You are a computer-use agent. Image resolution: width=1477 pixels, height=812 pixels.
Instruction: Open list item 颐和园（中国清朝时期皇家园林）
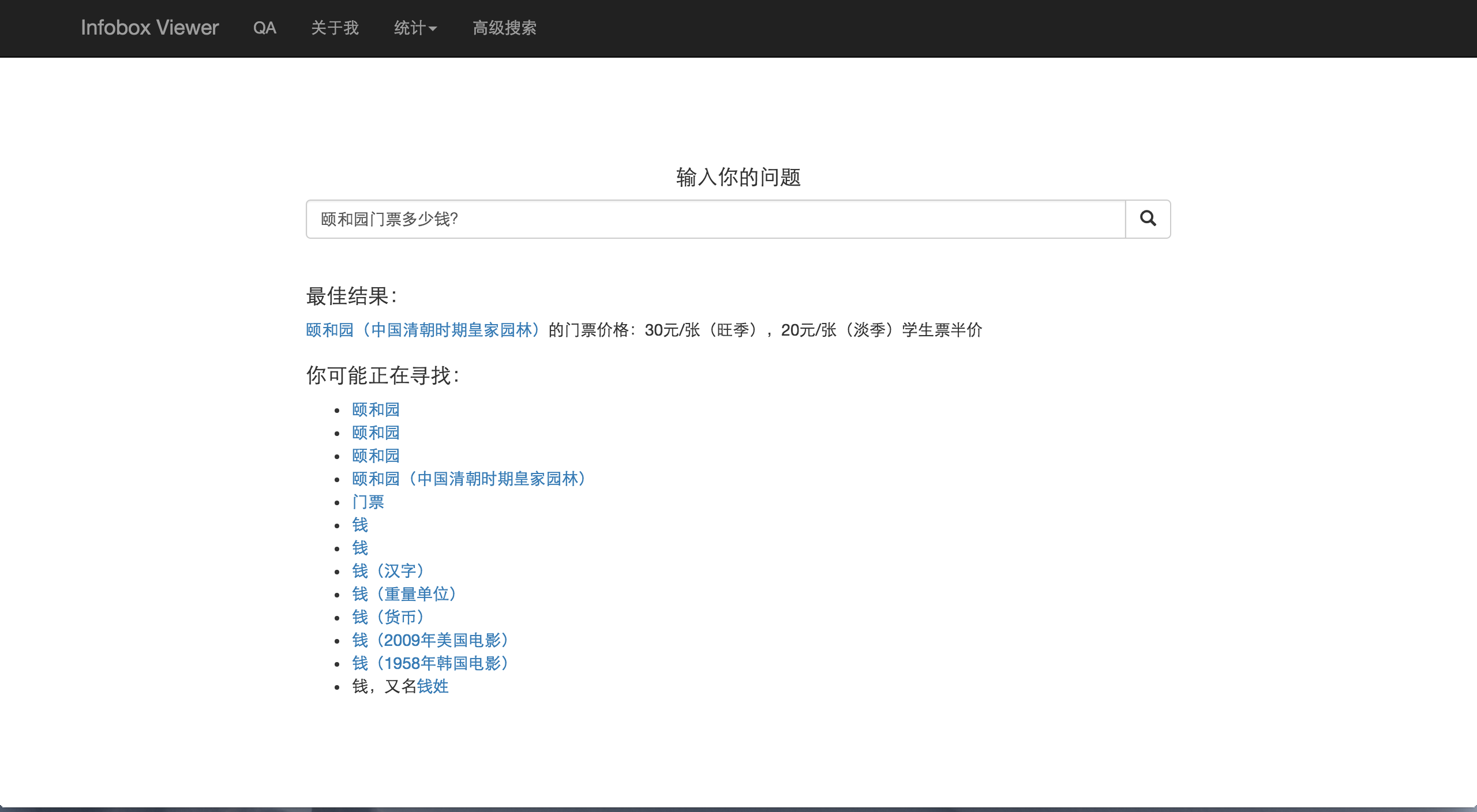click(x=470, y=479)
